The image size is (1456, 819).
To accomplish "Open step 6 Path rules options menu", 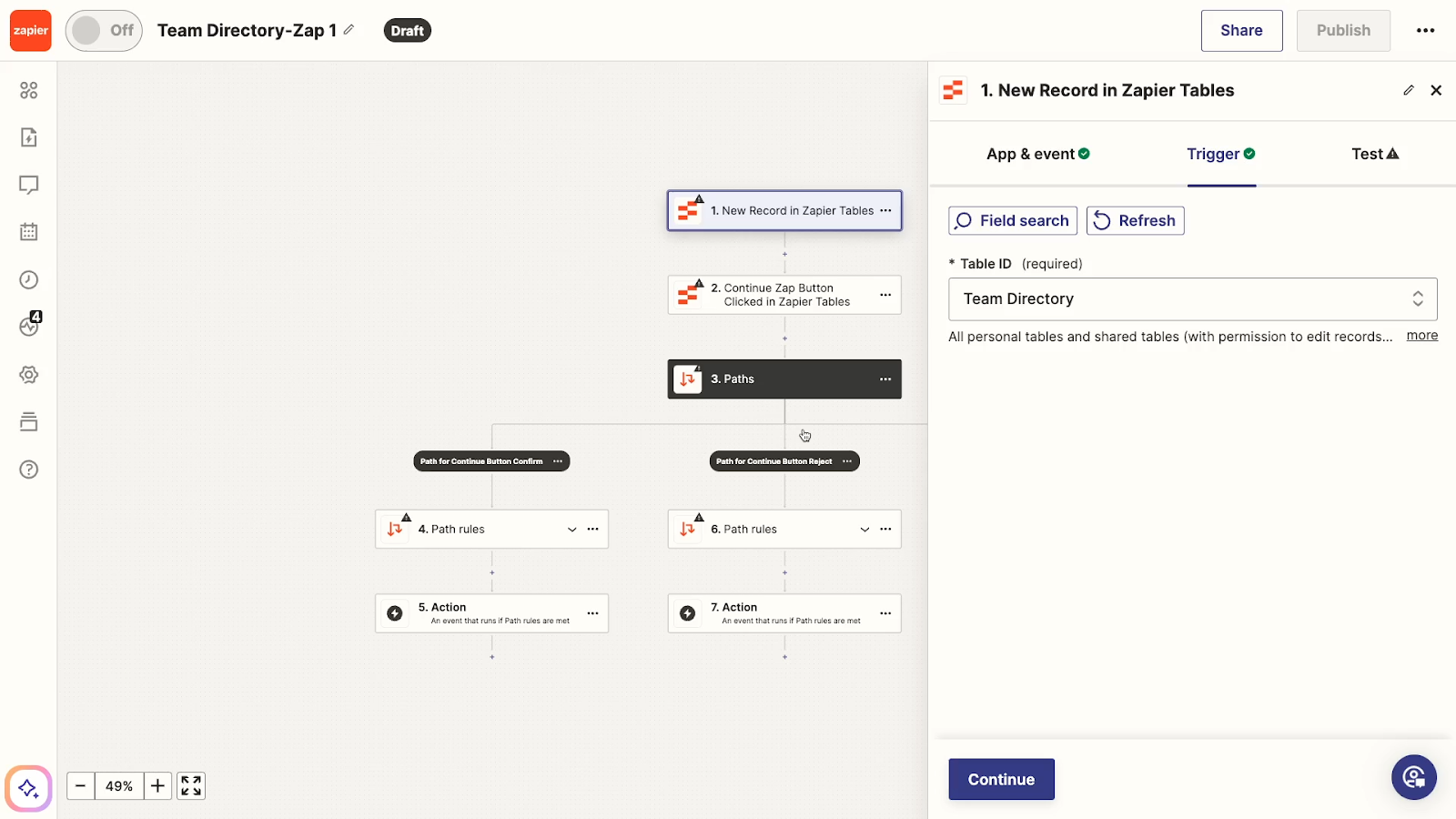I will pos(885,529).
